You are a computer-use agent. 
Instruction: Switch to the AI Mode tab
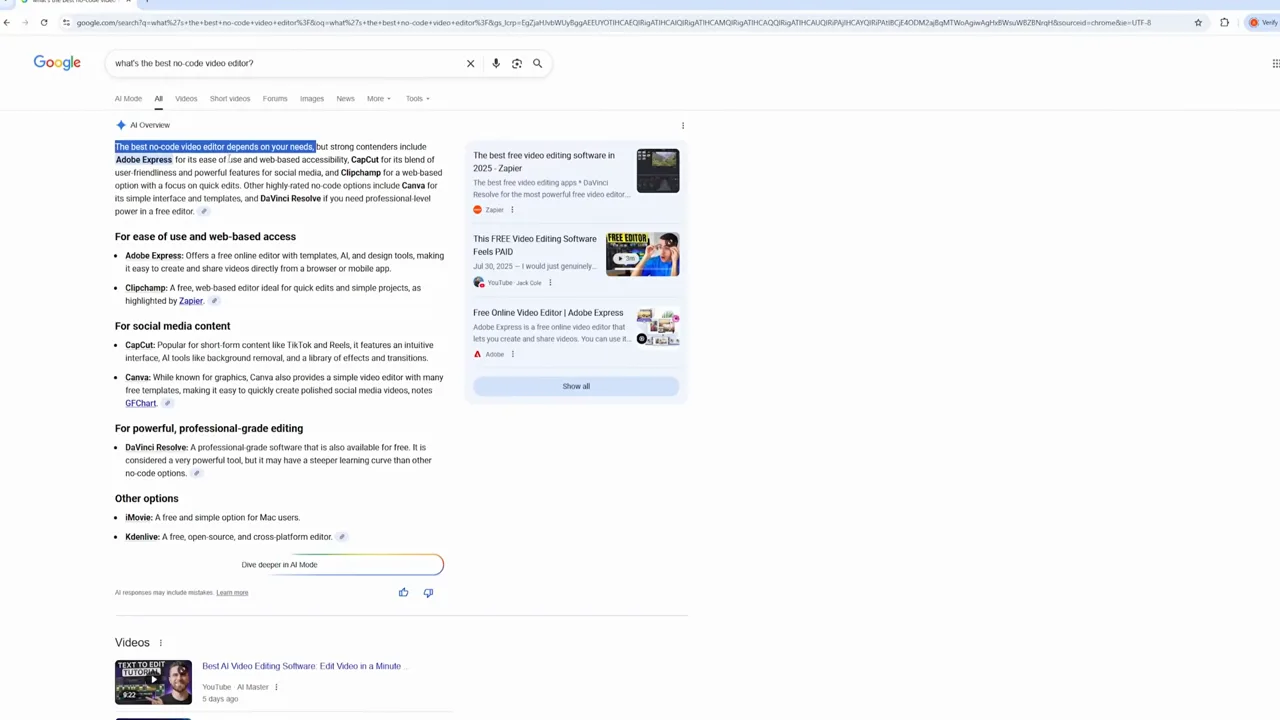[x=128, y=98]
